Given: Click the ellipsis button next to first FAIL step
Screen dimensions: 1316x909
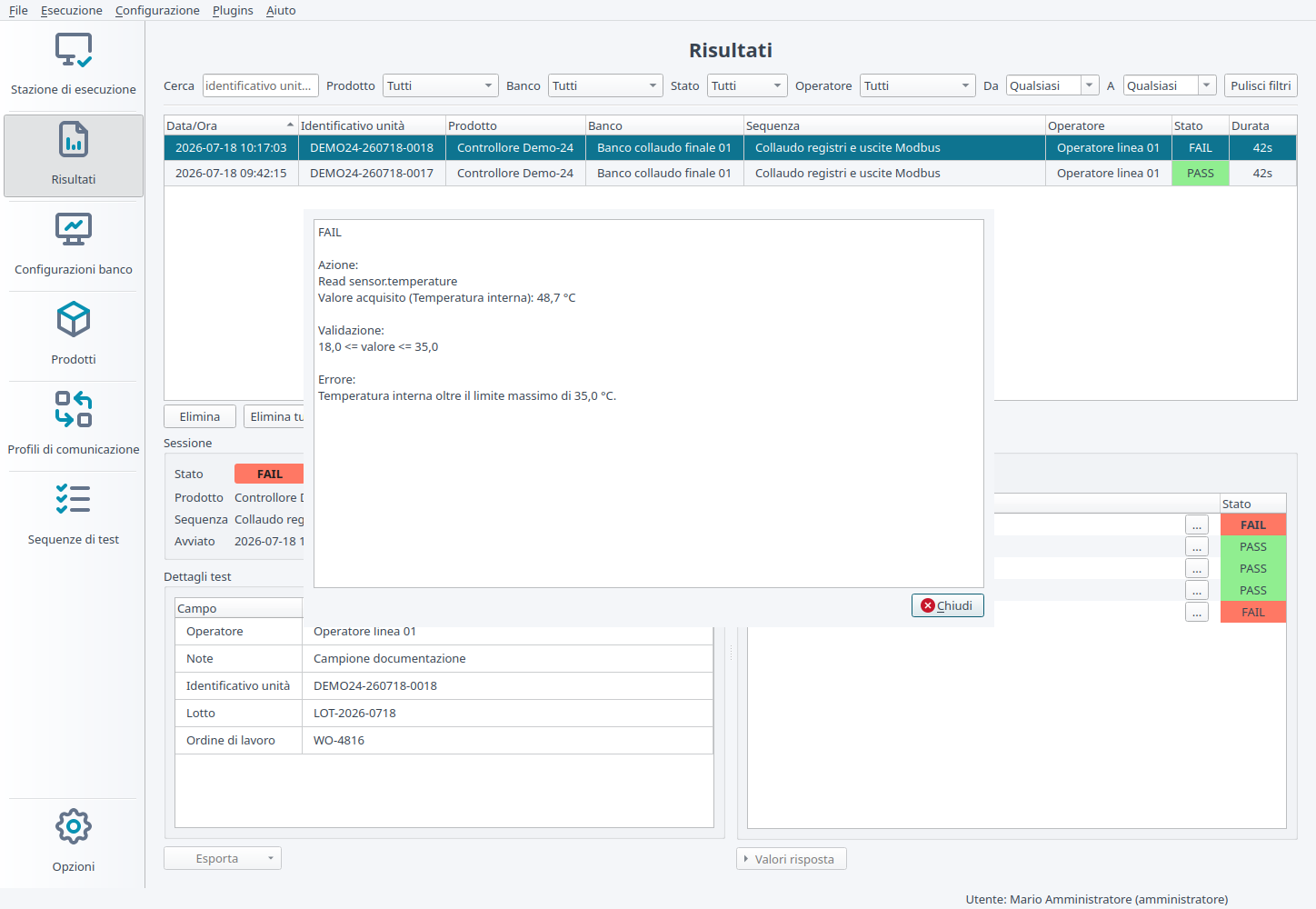Looking at the screenshot, I should point(1197,524).
